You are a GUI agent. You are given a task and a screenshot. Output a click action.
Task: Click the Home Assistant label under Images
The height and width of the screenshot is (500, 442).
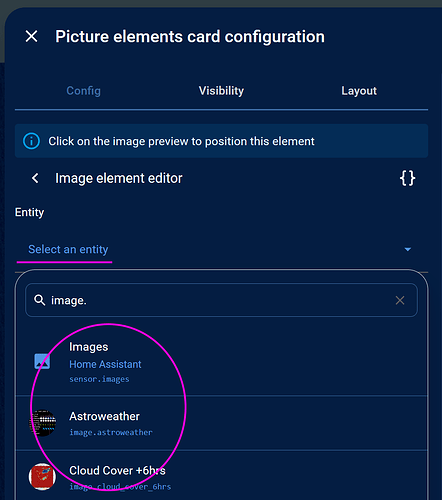click(105, 364)
